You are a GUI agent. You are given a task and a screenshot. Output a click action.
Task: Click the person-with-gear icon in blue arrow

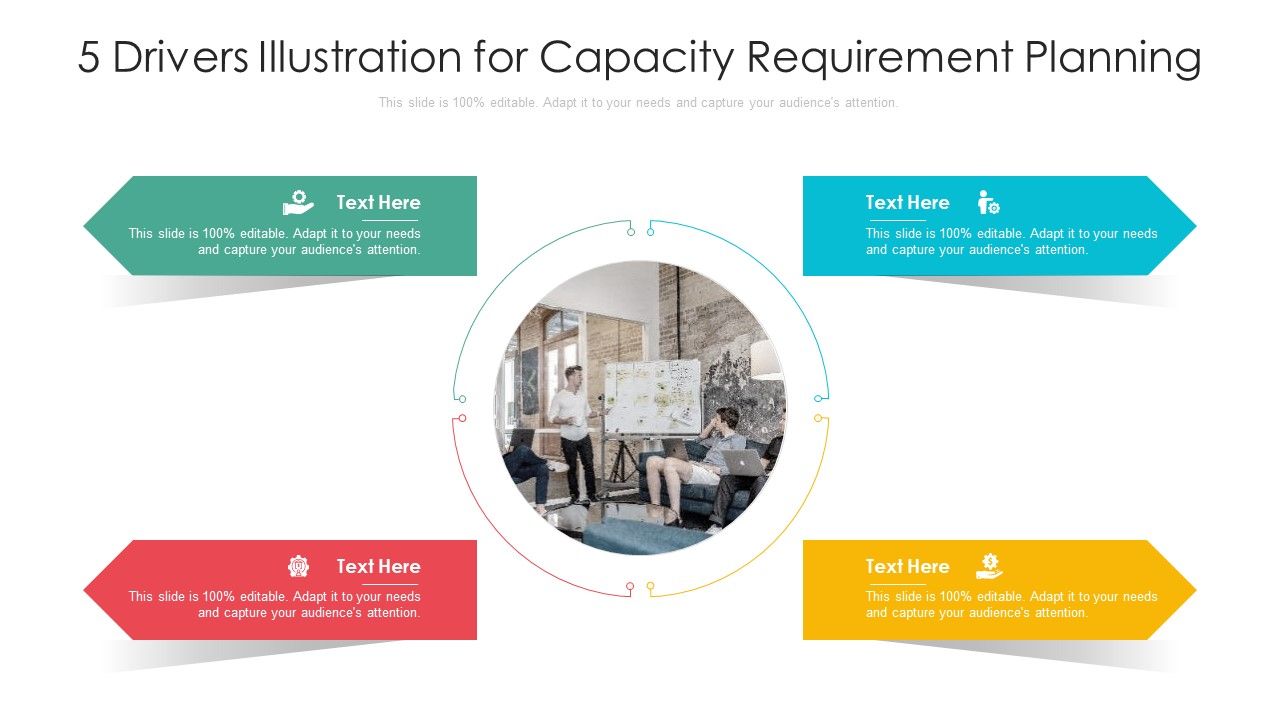(988, 202)
